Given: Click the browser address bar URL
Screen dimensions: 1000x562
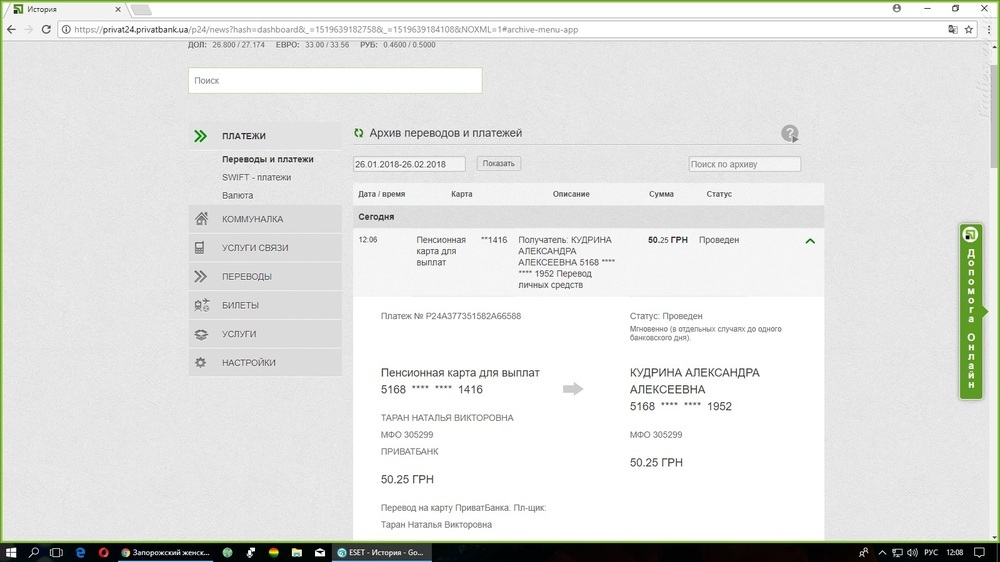Looking at the screenshot, I should pyautogui.click(x=326, y=29).
